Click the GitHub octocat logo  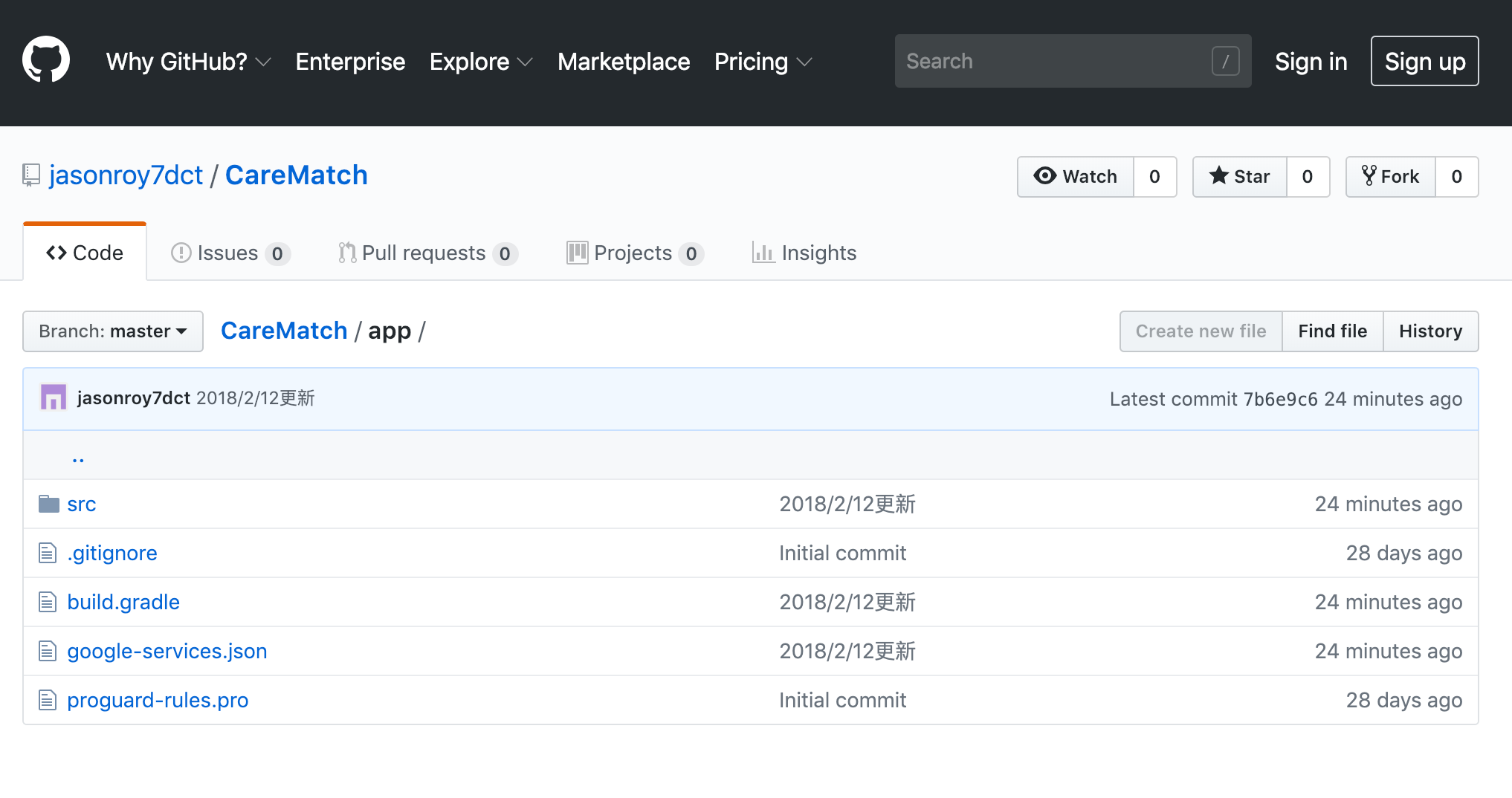46,61
